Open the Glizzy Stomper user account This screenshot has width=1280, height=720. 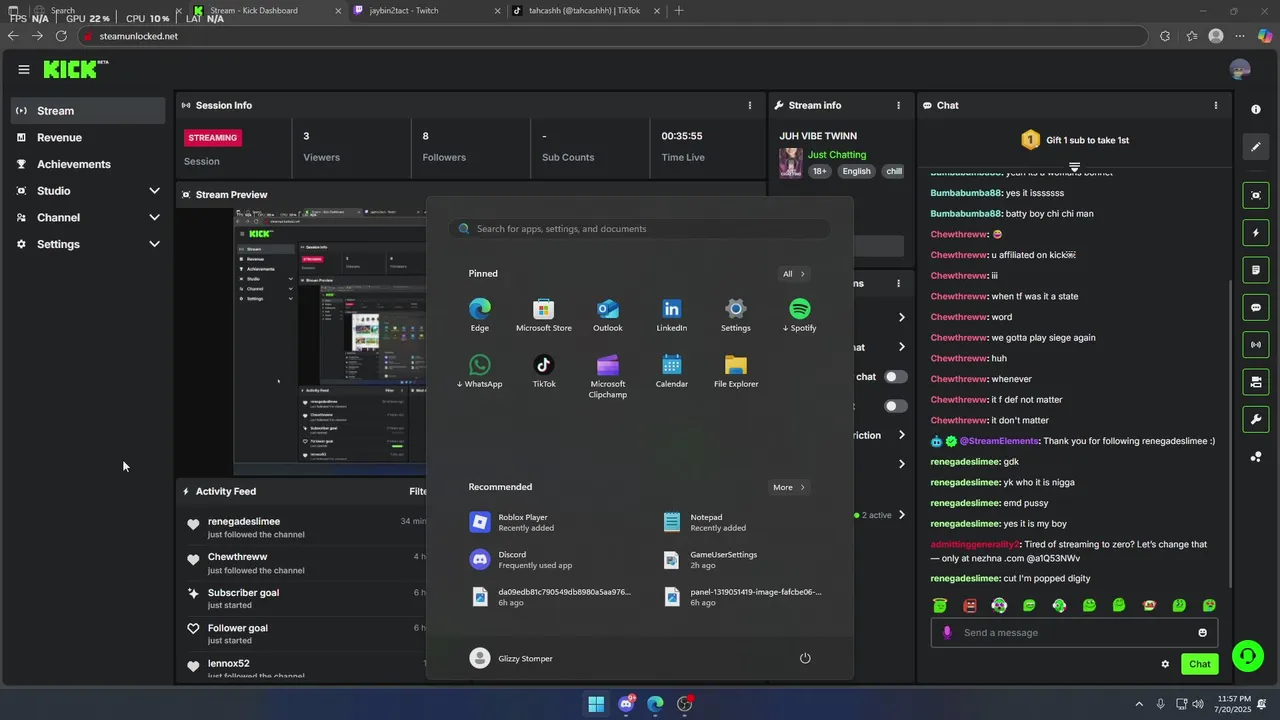(511, 658)
